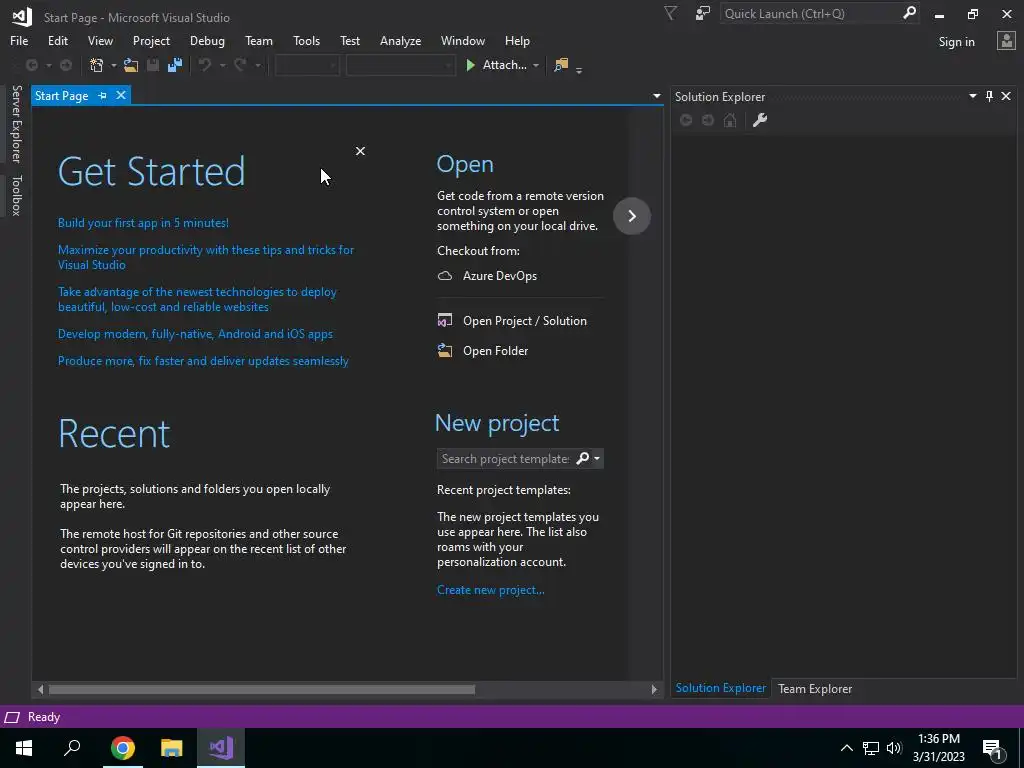
Task: Click the Search project templates field
Action: 505,458
